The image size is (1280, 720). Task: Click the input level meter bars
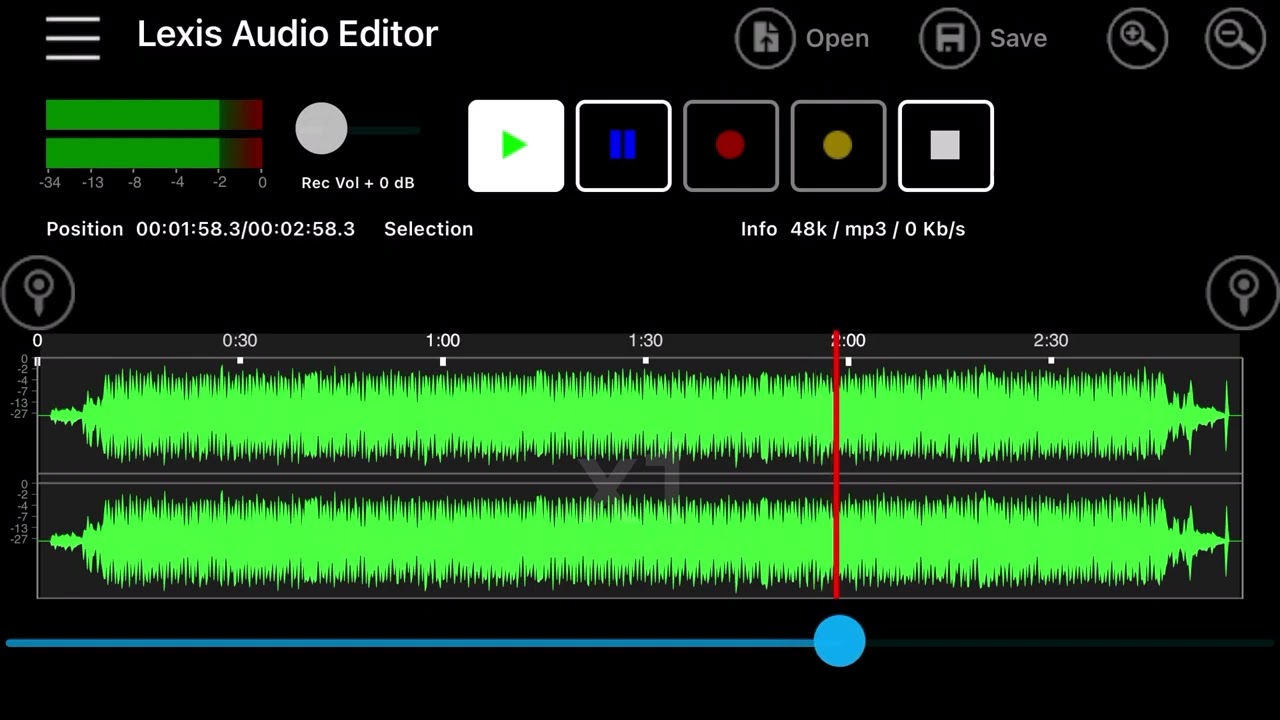coord(154,134)
